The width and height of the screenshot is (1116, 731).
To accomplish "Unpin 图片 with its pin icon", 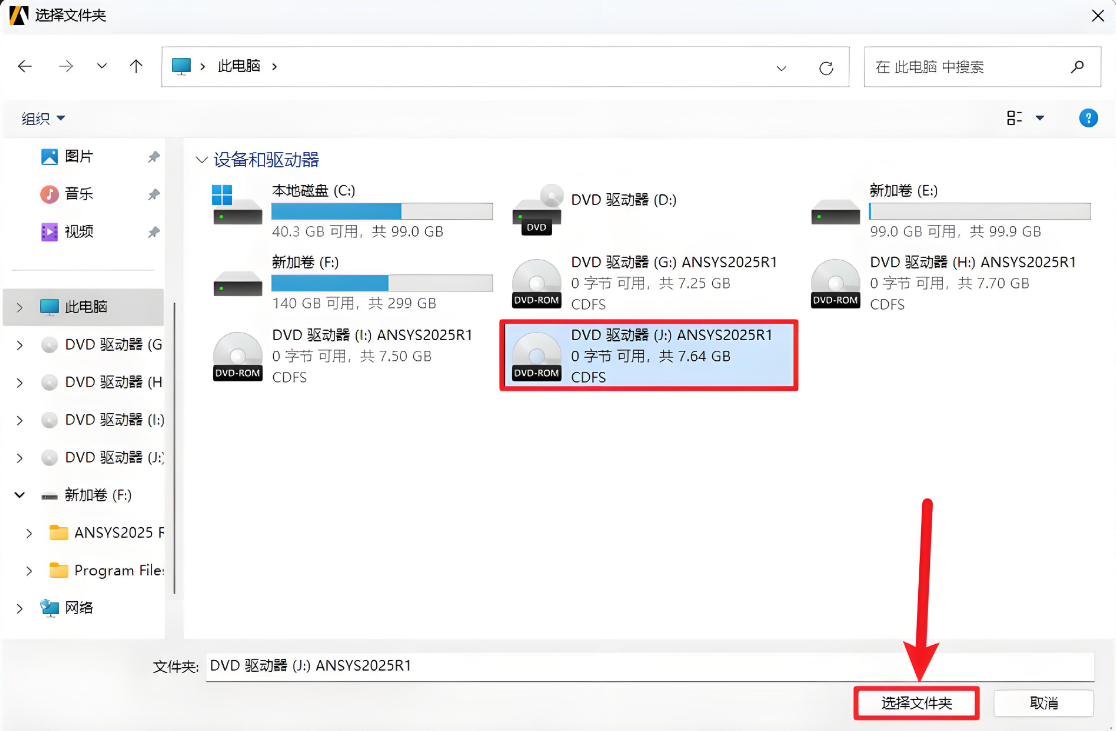I will 153,157.
